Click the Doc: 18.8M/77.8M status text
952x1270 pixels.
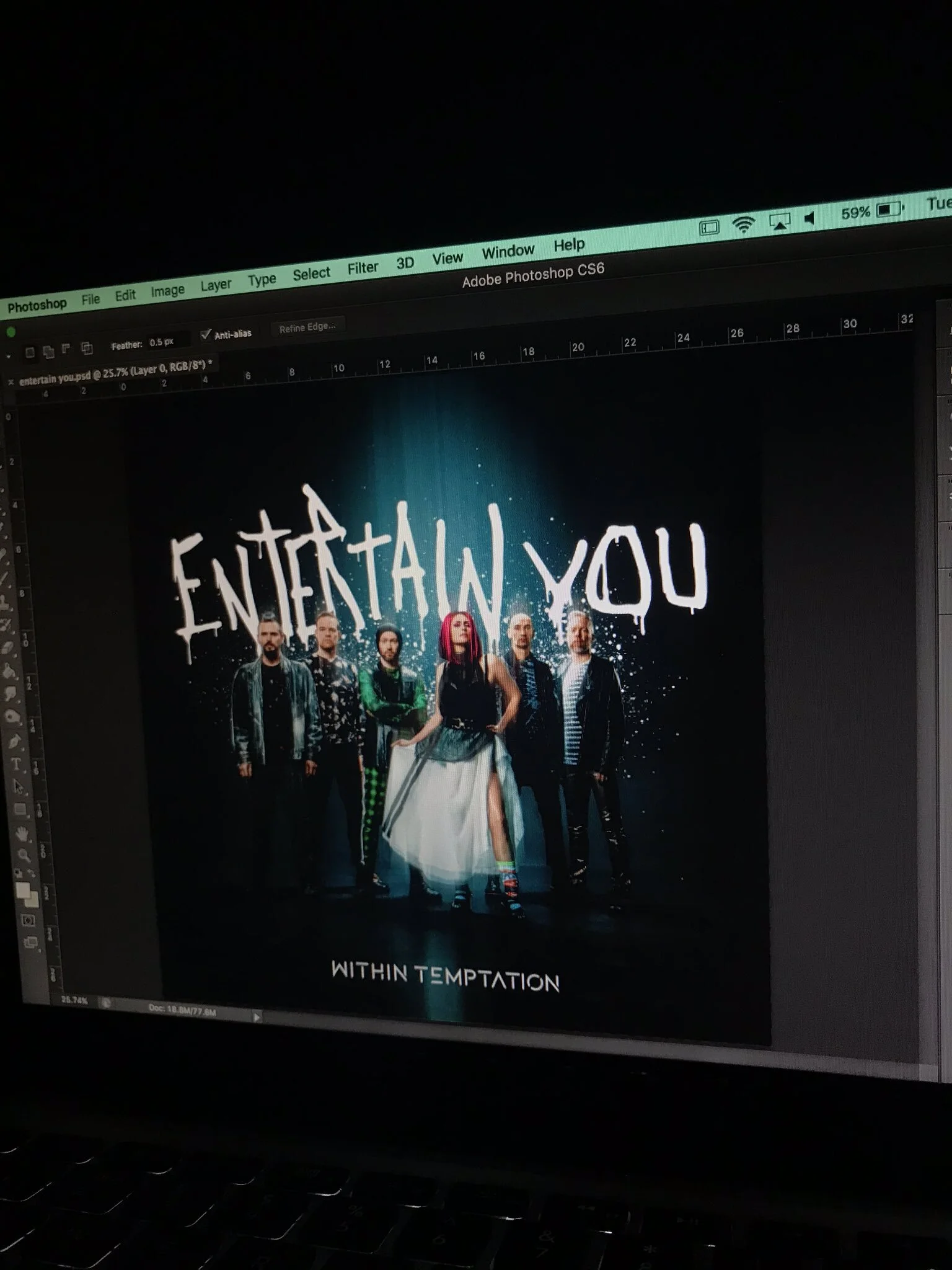click(x=182, y=1010)
